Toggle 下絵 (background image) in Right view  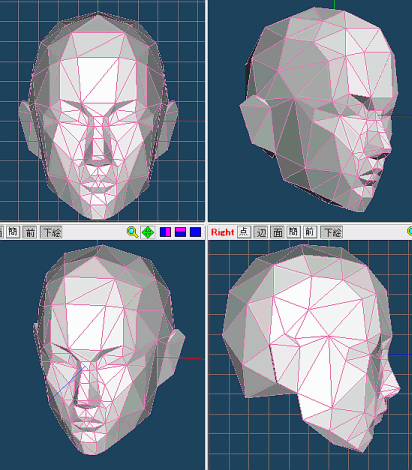click(x=332, y=232)
